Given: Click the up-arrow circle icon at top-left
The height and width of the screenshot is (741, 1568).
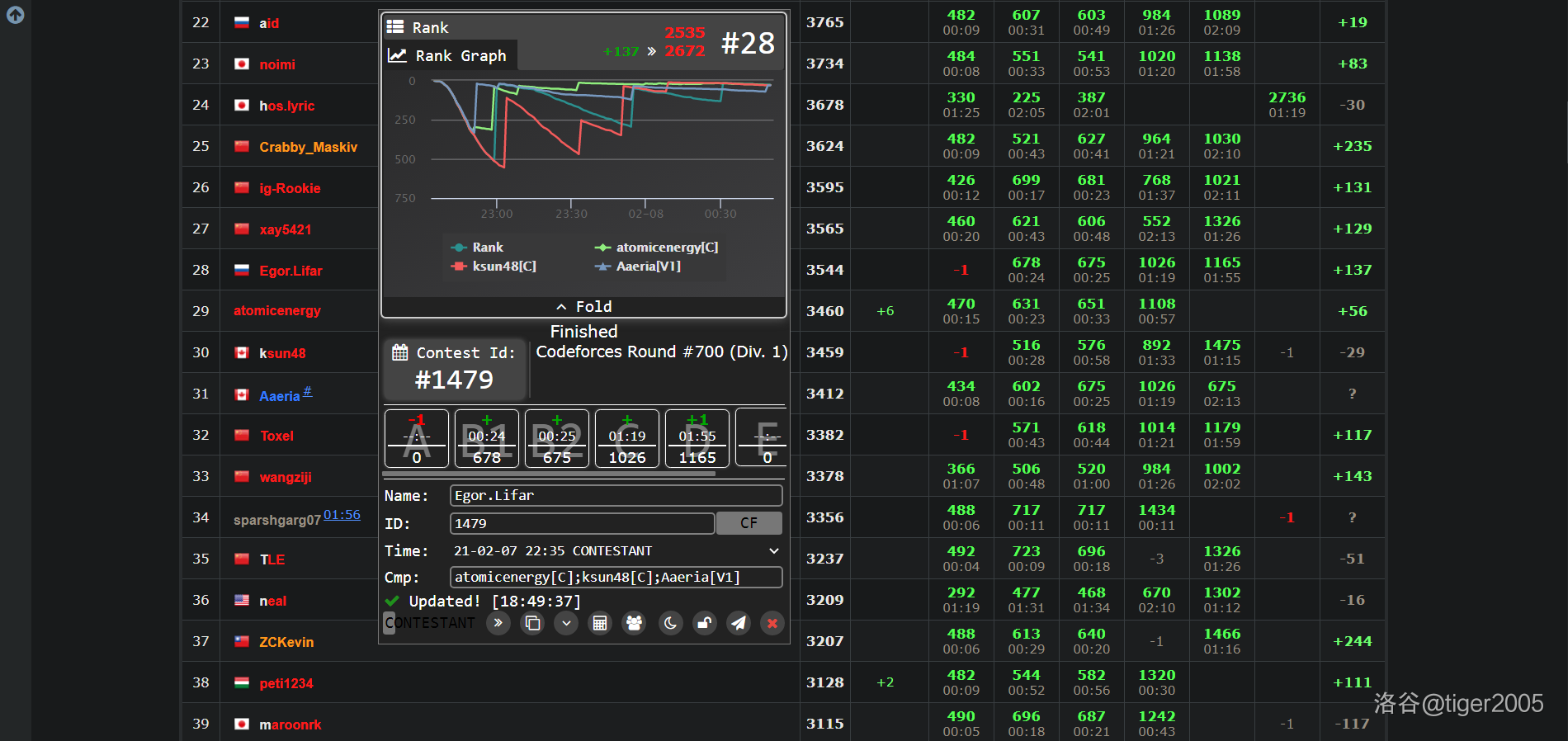Looking at the screenshot, I should 15,14.
